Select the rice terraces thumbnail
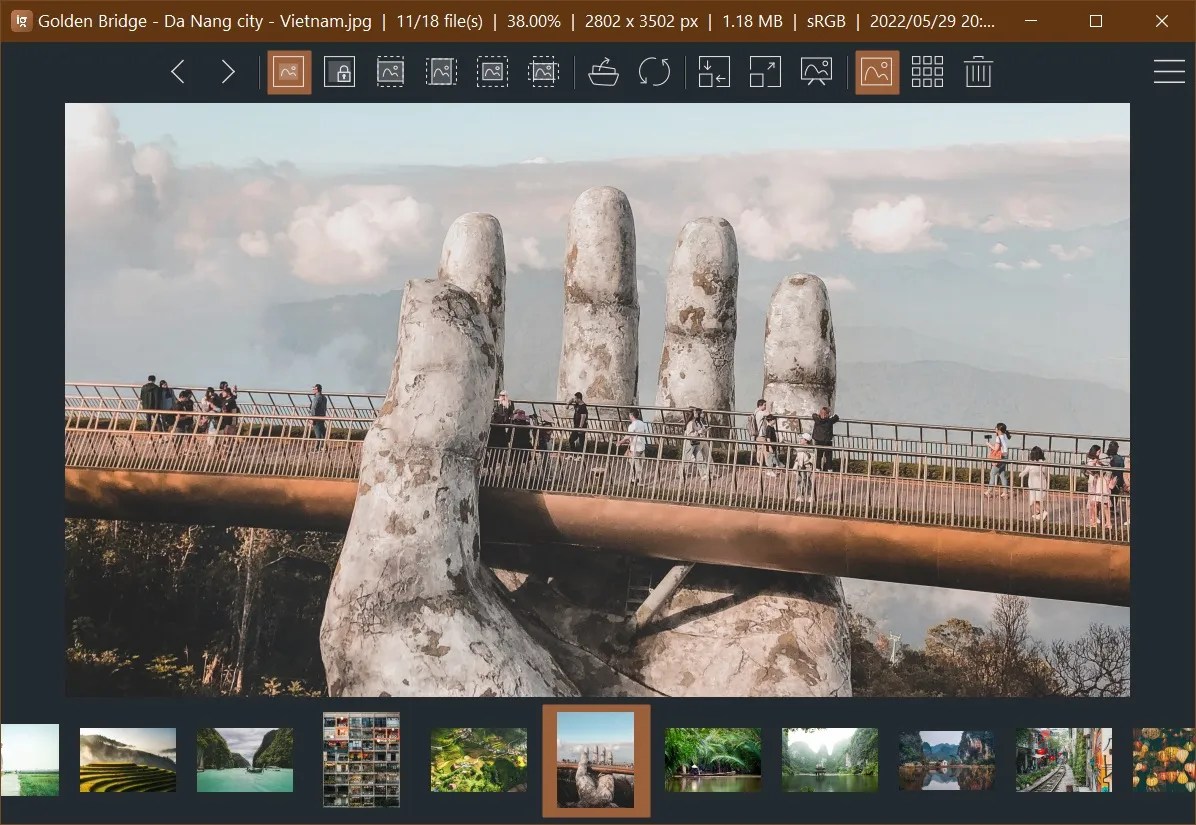 click(127, 760)
